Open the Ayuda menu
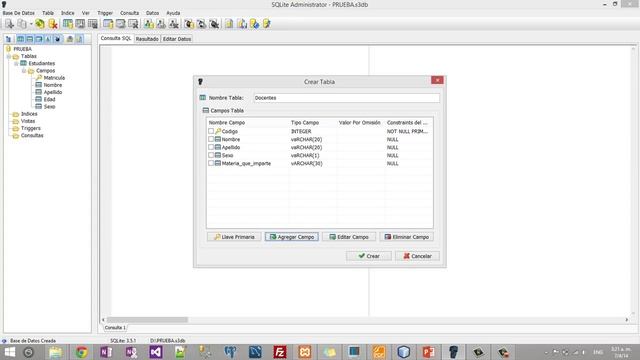The width and height of the screenshot is (640, 360). click(173, 13)
